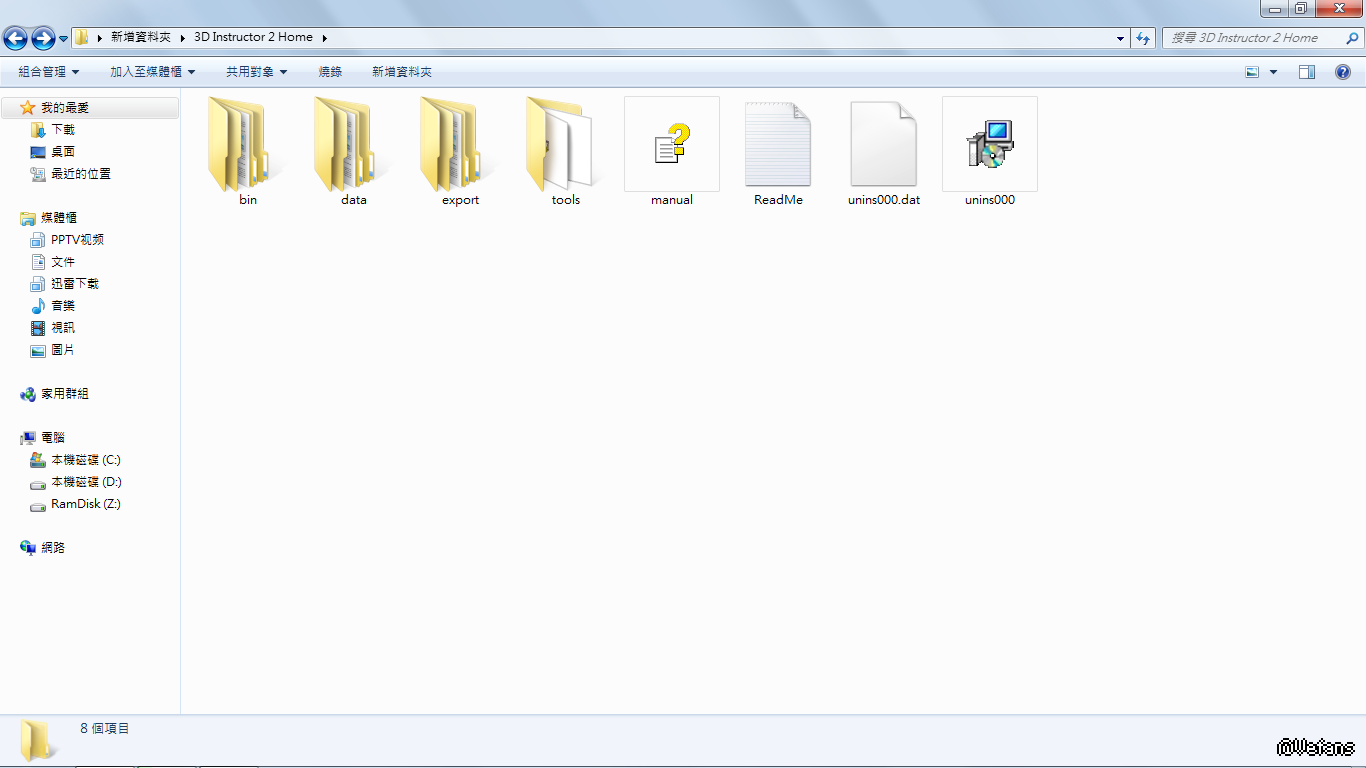Screen dimensions: 1366x768
Task: Click the 新增資料夾 breadcrumb in address bar
Action: [x=141, y=38]
